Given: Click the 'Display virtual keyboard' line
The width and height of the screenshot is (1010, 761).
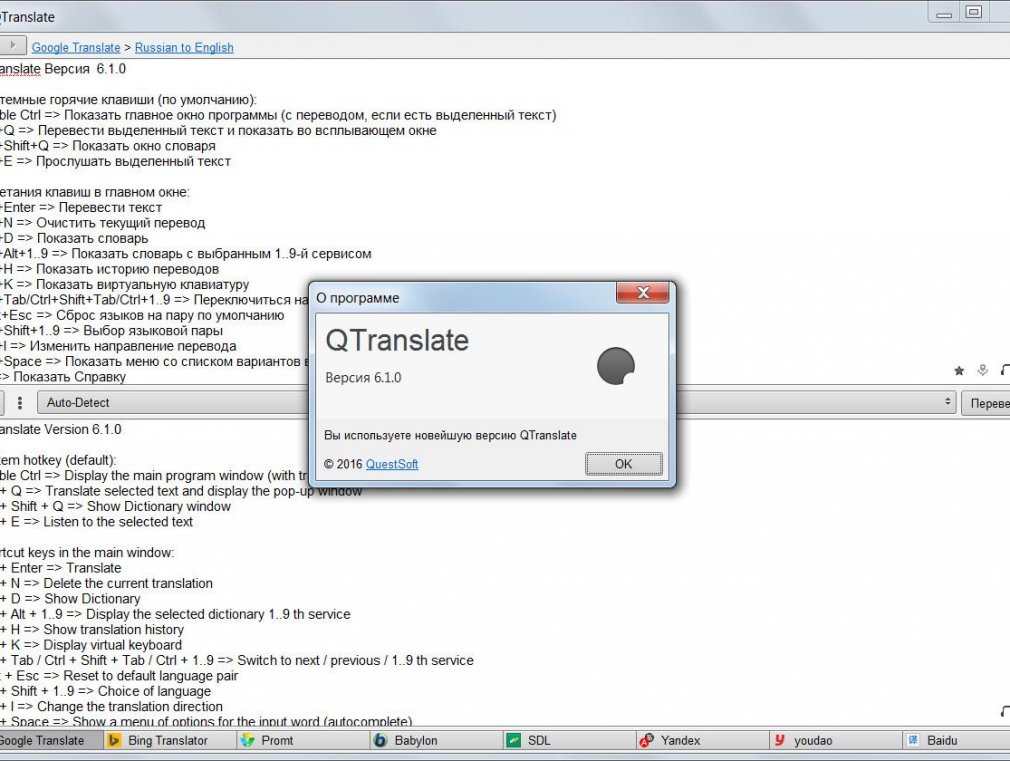Looking at the screenshot, I should 91,645.
